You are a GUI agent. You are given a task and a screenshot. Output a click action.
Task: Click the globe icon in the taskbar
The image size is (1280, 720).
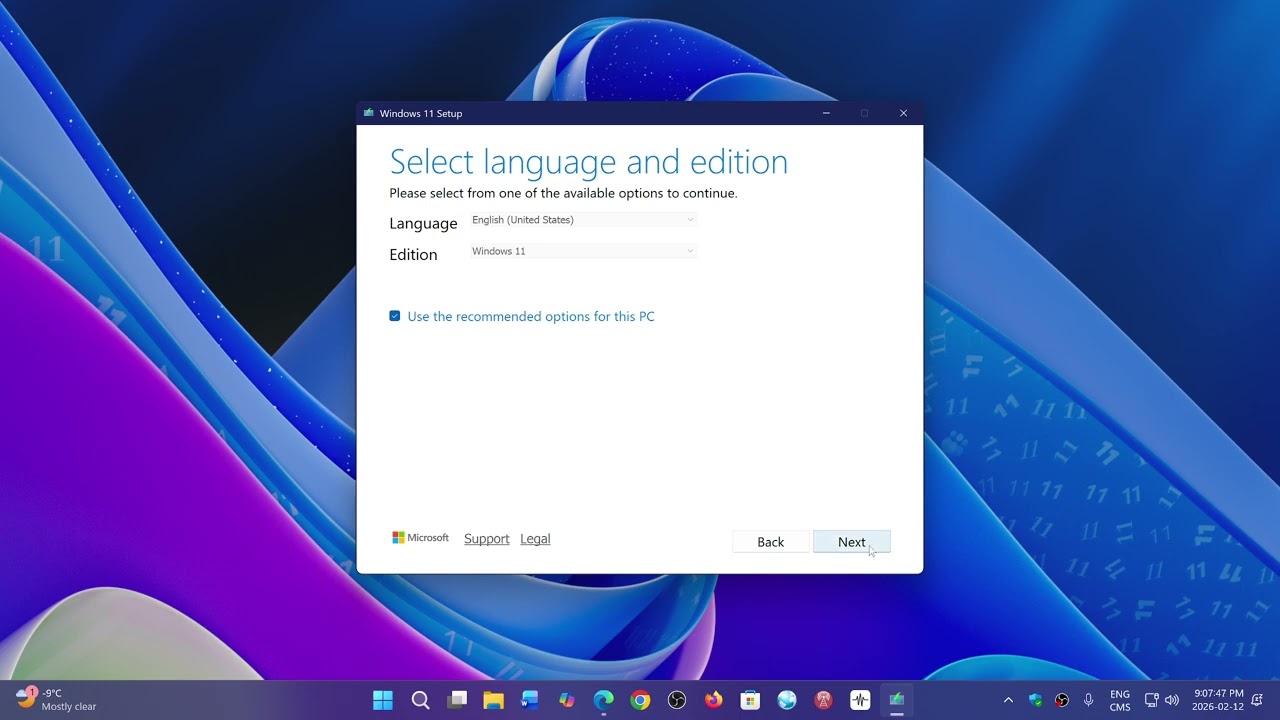787,700
